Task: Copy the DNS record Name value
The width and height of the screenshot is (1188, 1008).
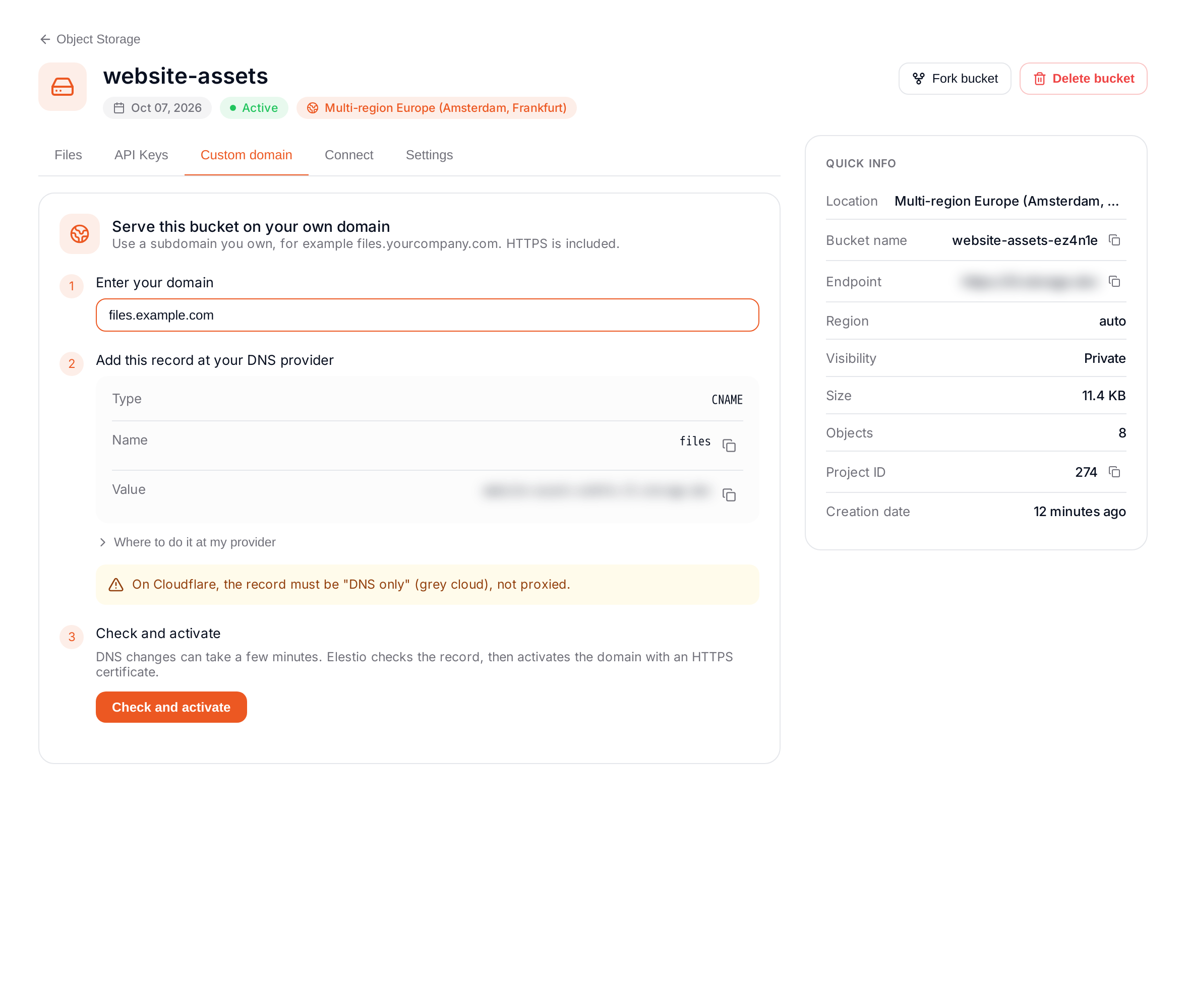Action: click(728, 445)
